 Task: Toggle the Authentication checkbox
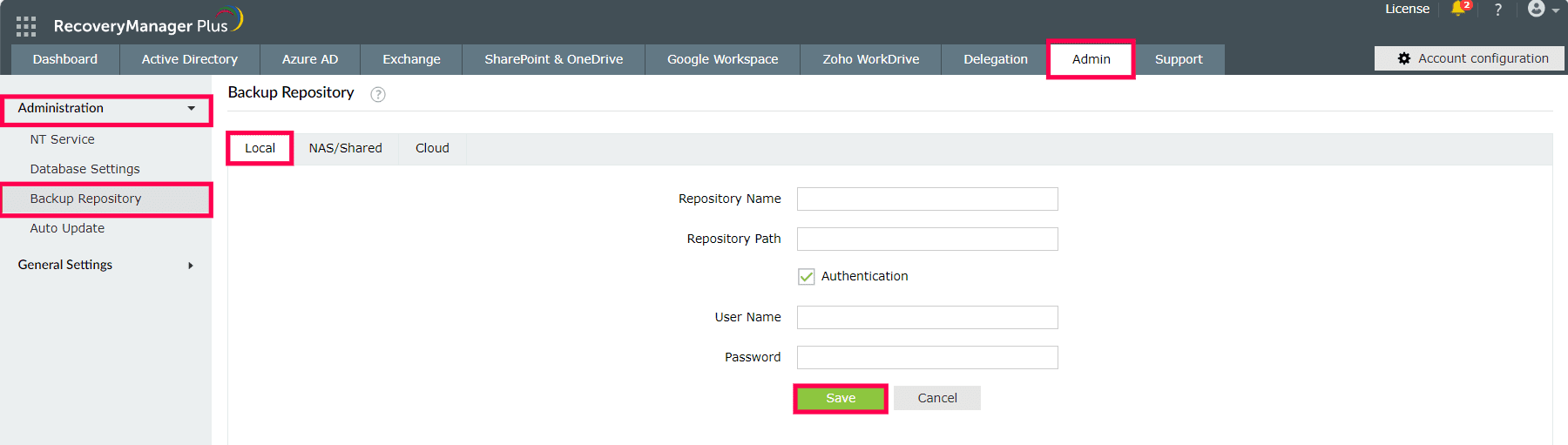[806, 276]
